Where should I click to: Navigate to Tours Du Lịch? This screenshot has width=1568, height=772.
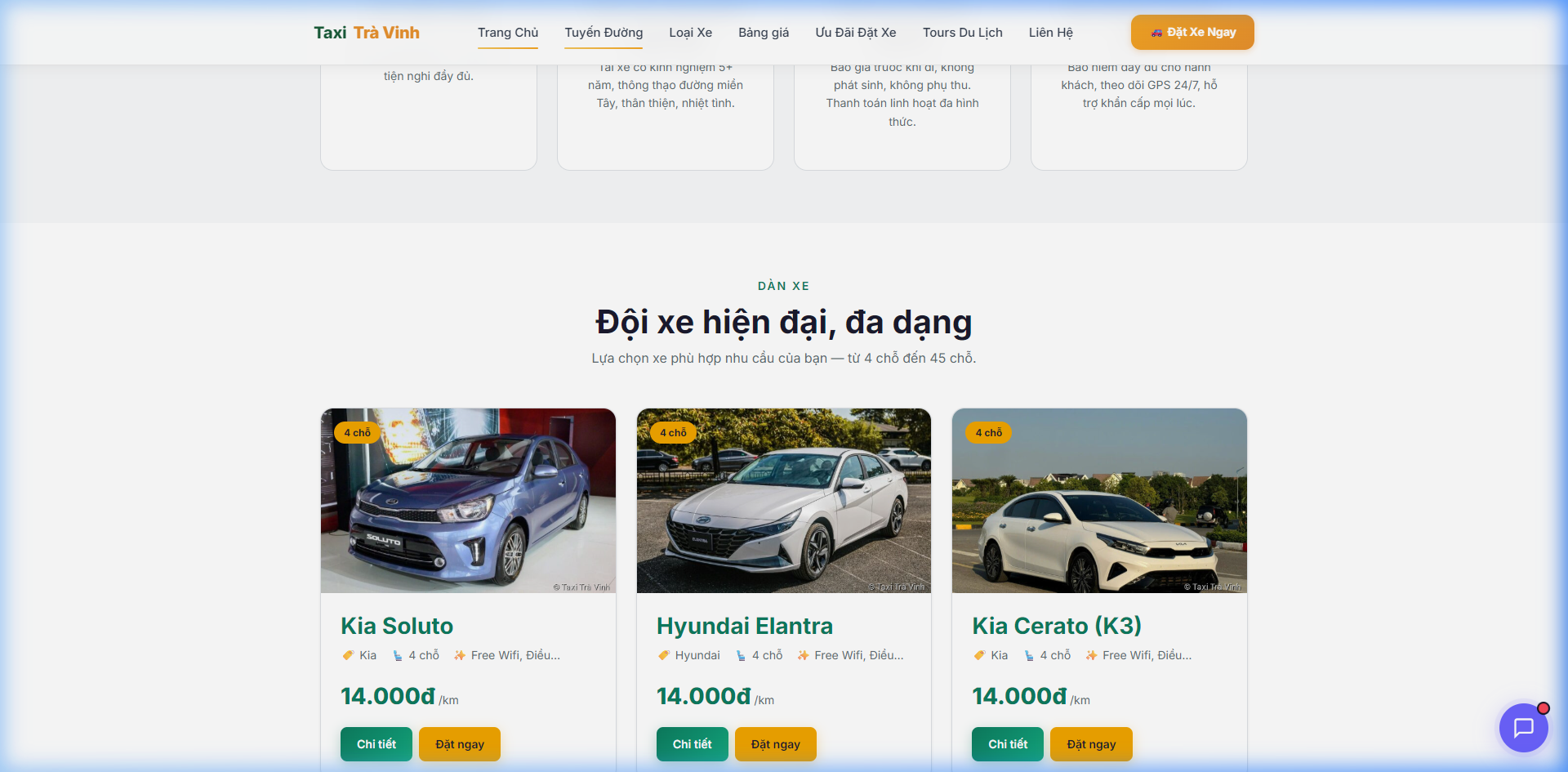[x=962, y=33]
